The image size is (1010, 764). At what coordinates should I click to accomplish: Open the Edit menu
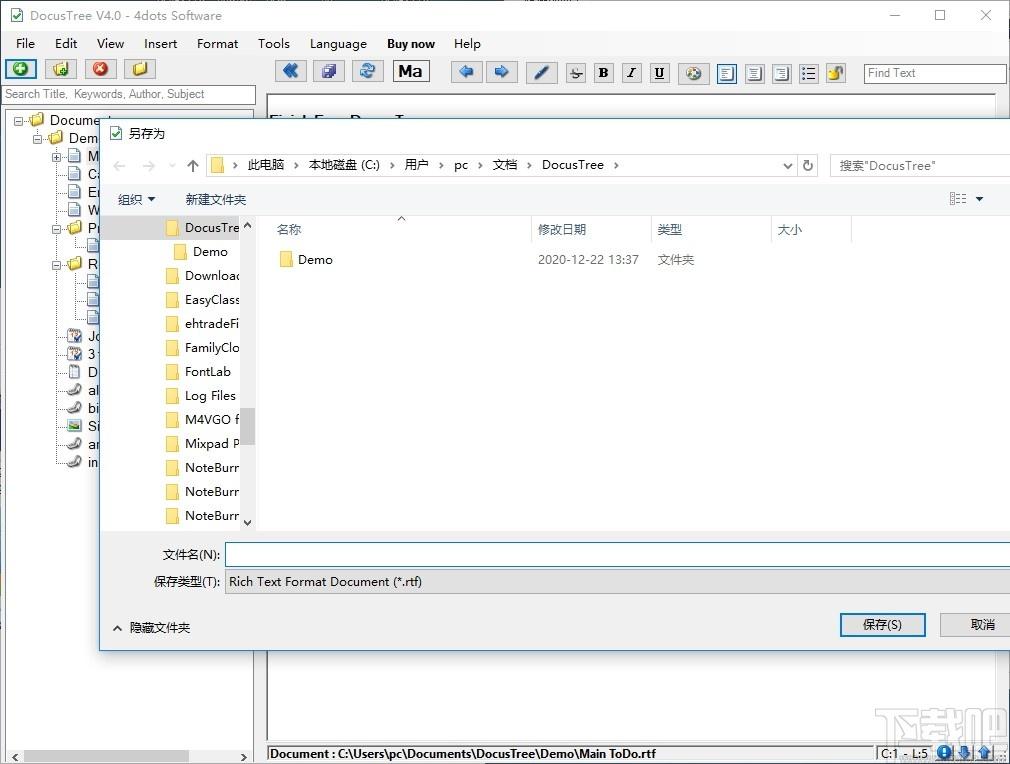pos(66,43)
